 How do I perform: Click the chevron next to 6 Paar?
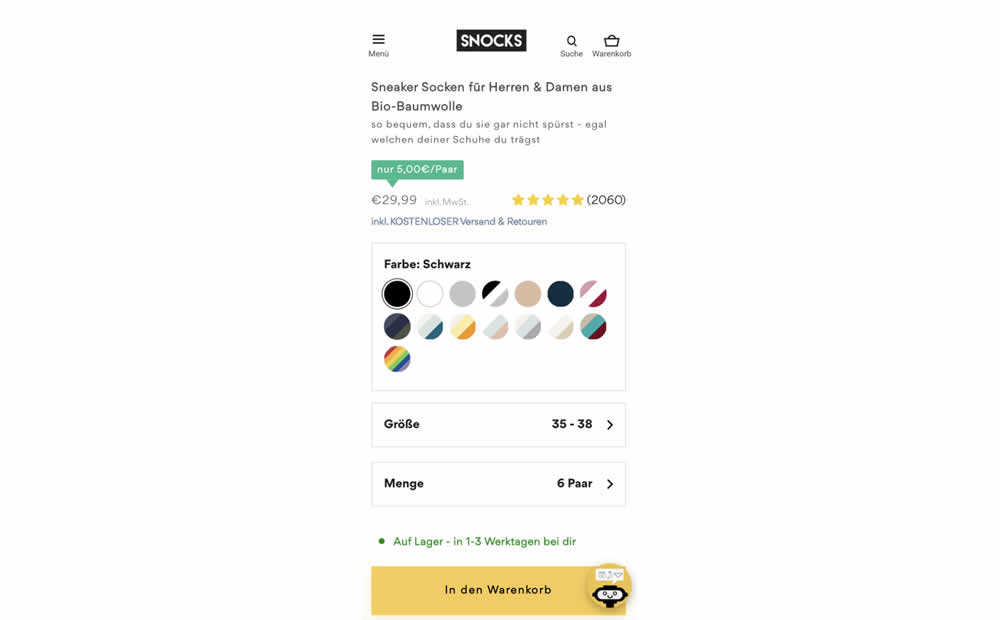[x=610, y=484]
